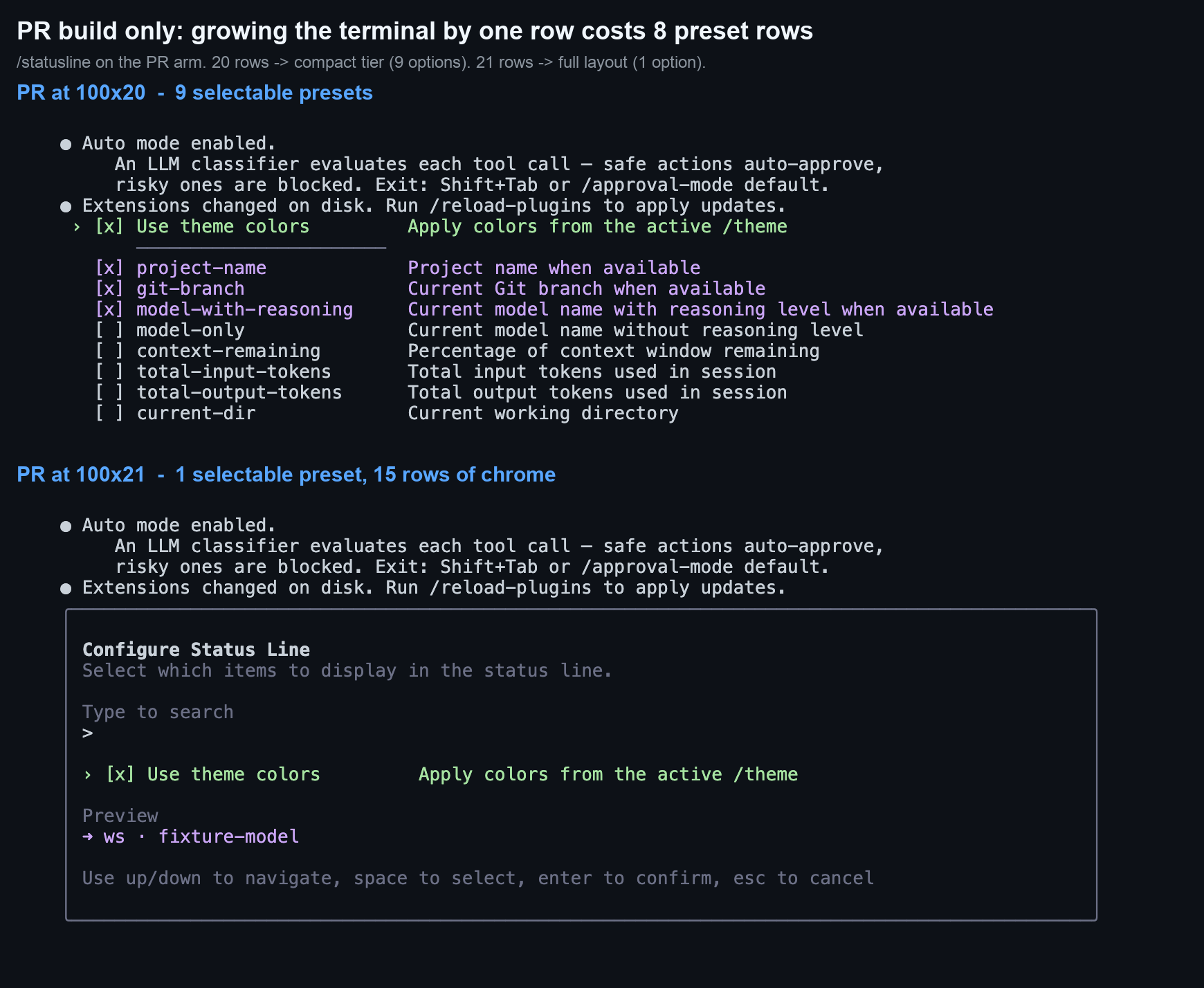Screen dimensions: 1204x988
Task: Click the second Extensions changed on disk bullet
Action: click(66, 589)
